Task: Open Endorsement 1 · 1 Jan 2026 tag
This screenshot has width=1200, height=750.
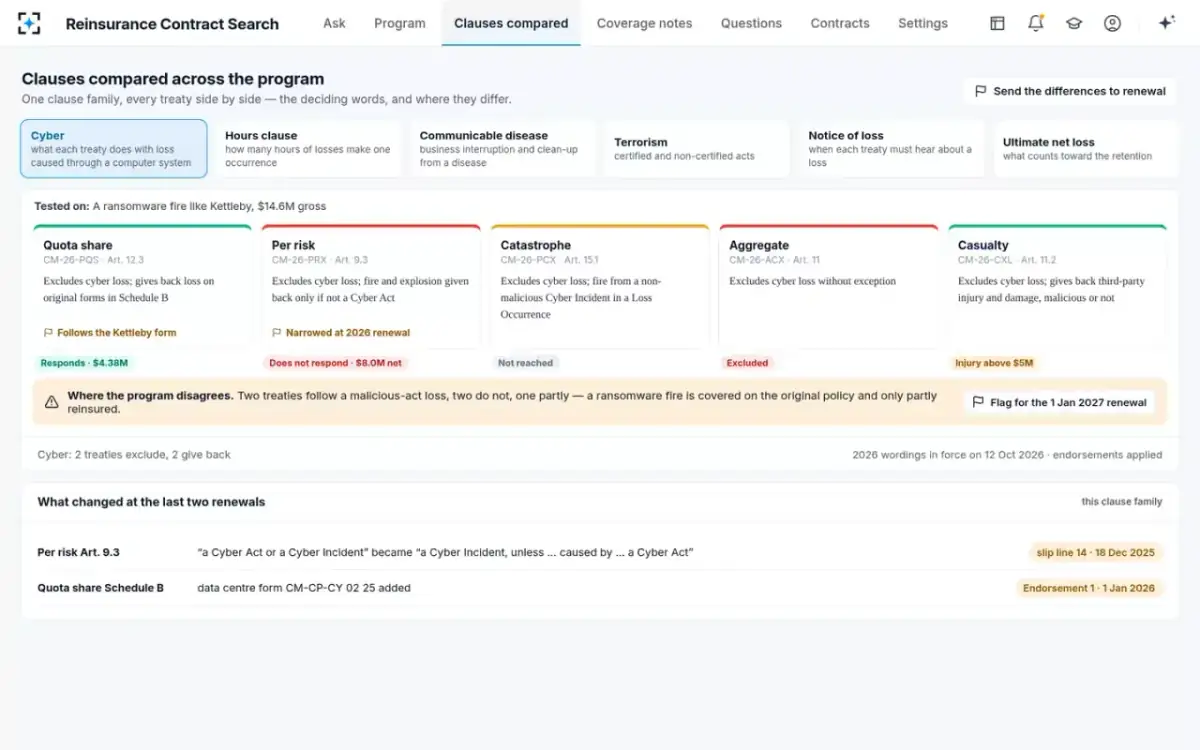Action: (x=1089, y=588)
